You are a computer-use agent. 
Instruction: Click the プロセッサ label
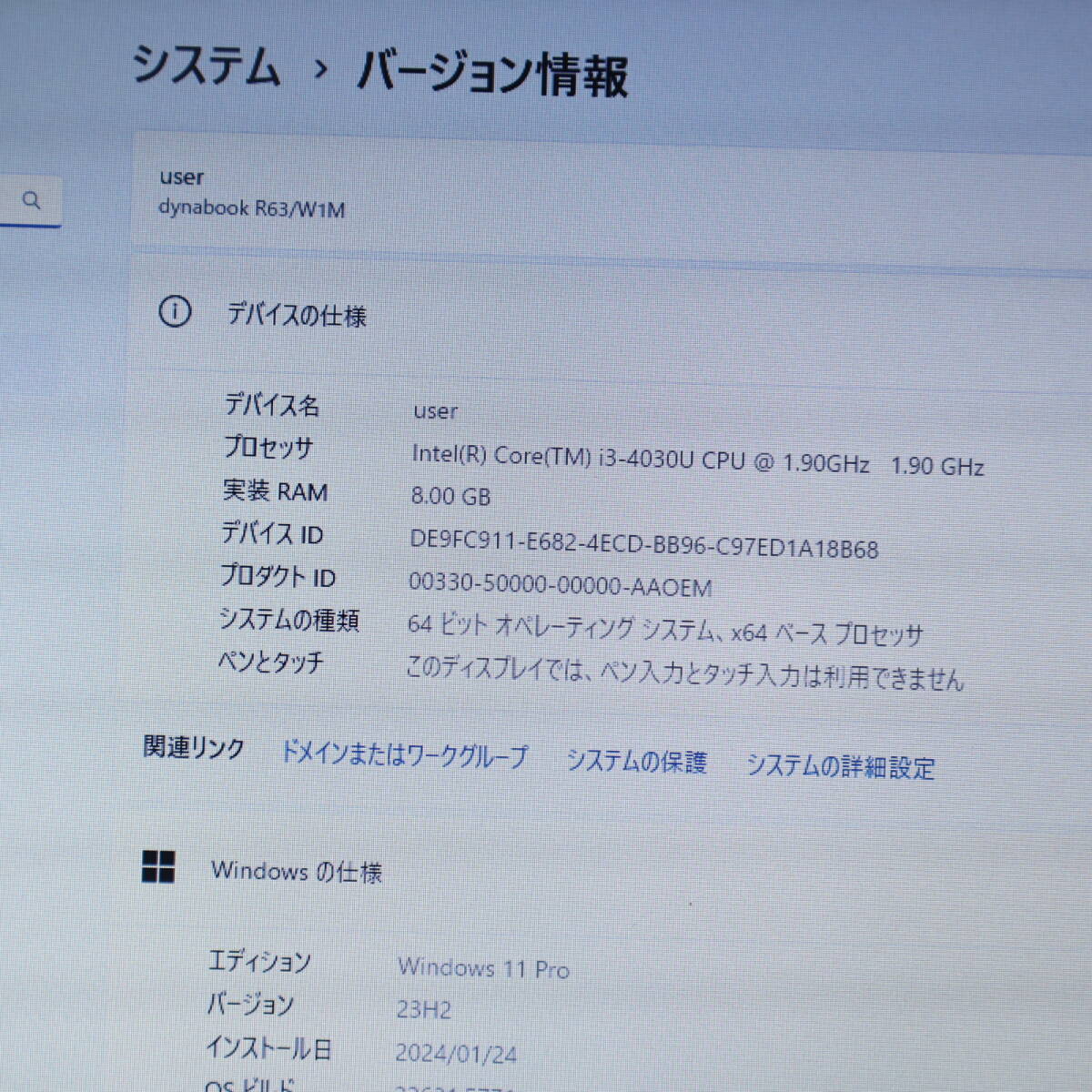[268, 447]
